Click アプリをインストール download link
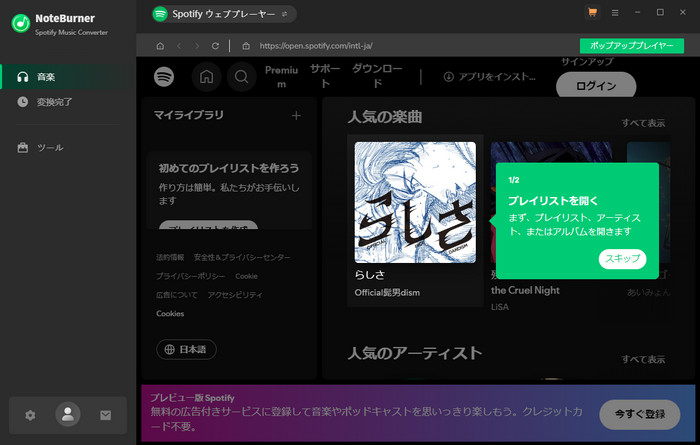The image size is (700, 445). pos(490,77)
